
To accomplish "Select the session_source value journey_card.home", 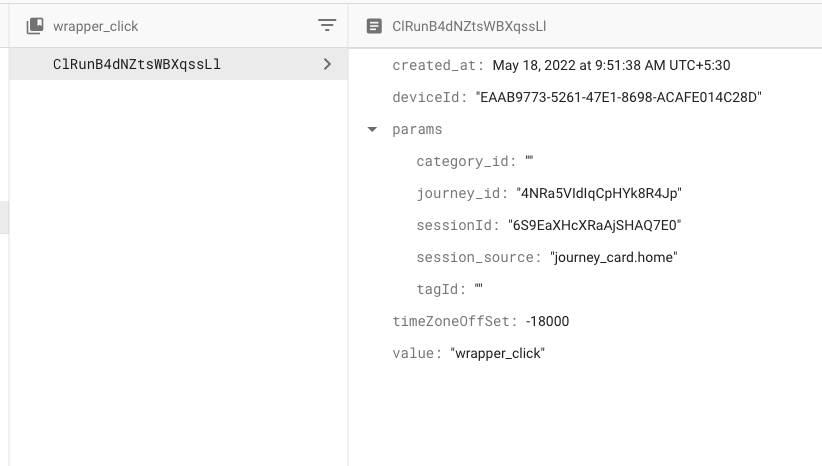I will pos(614,257).
